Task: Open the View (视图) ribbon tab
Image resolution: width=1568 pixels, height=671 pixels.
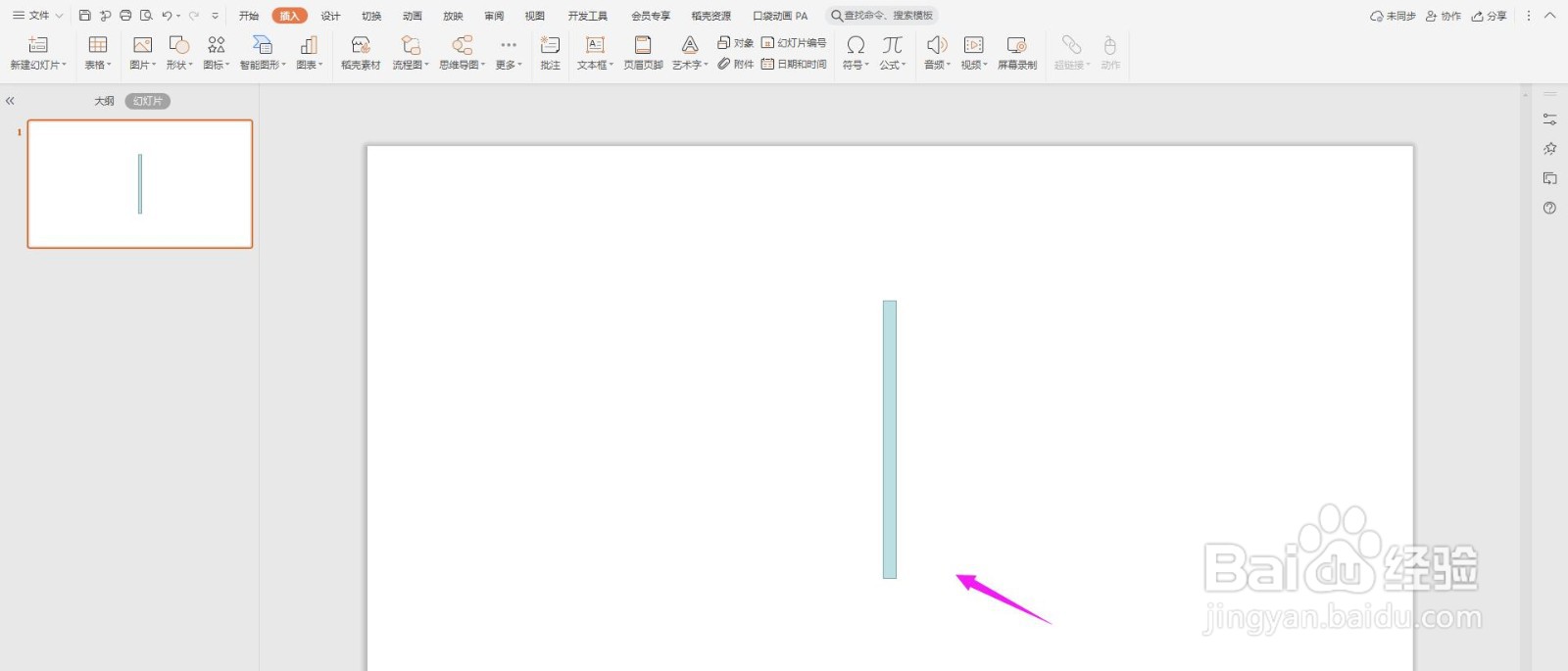Action: 534,16
